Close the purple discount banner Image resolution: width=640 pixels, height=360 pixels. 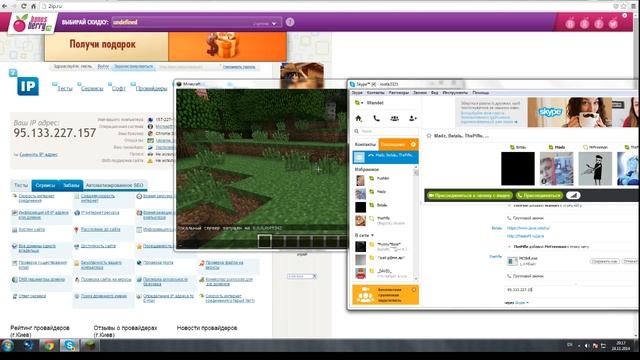[624, 16]
